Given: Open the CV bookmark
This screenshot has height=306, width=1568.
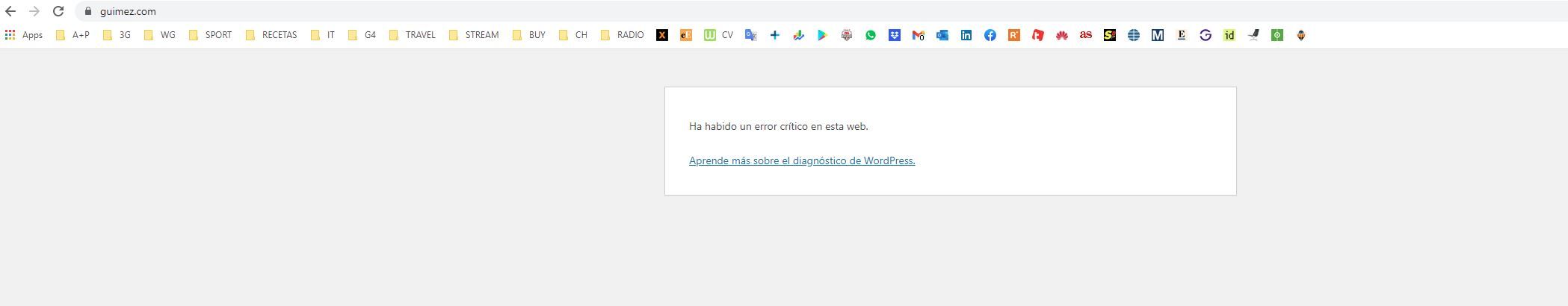Looking at the screenshot, I should tap(718, 35).
